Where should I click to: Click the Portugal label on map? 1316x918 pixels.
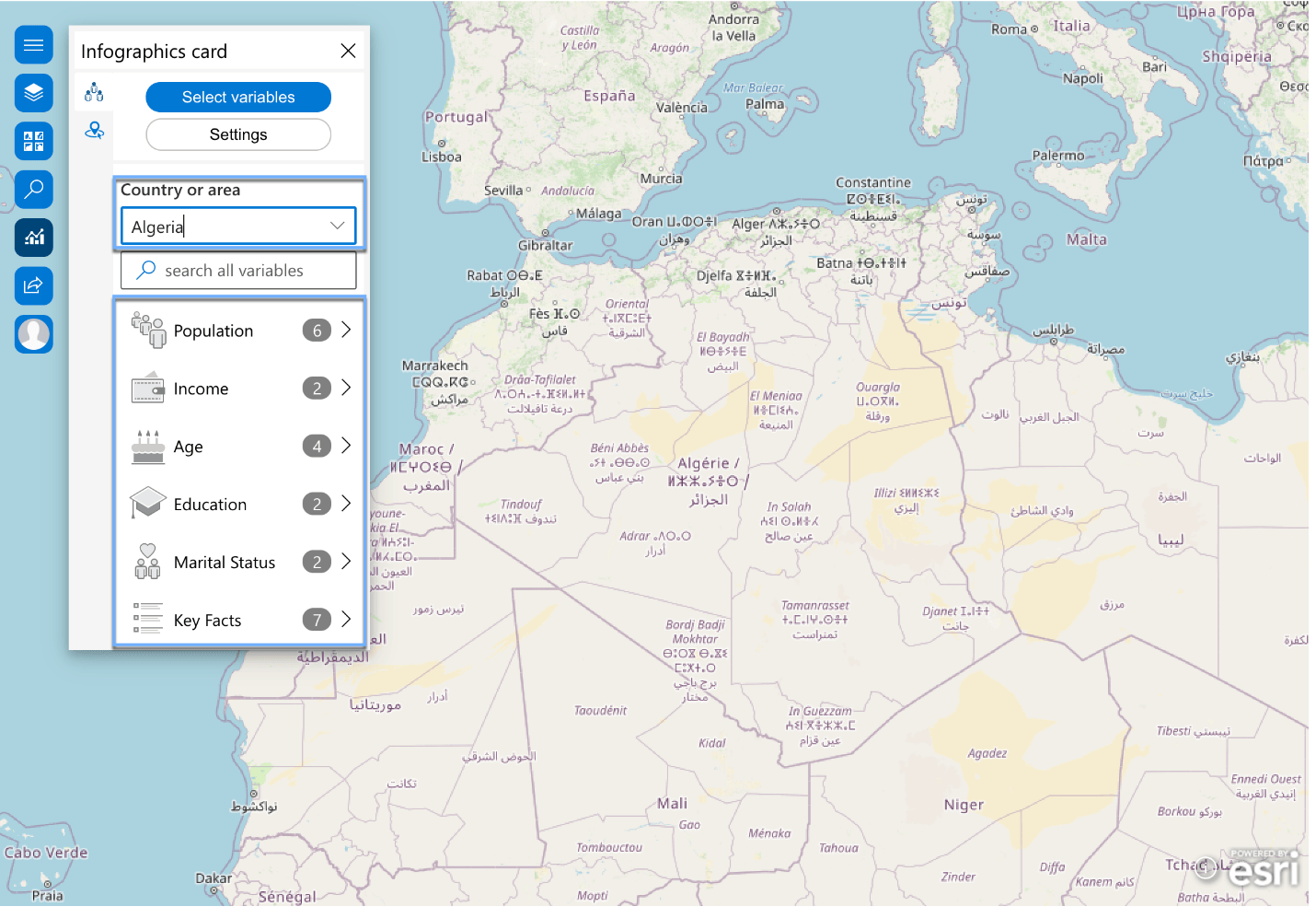tap(456, 117)
